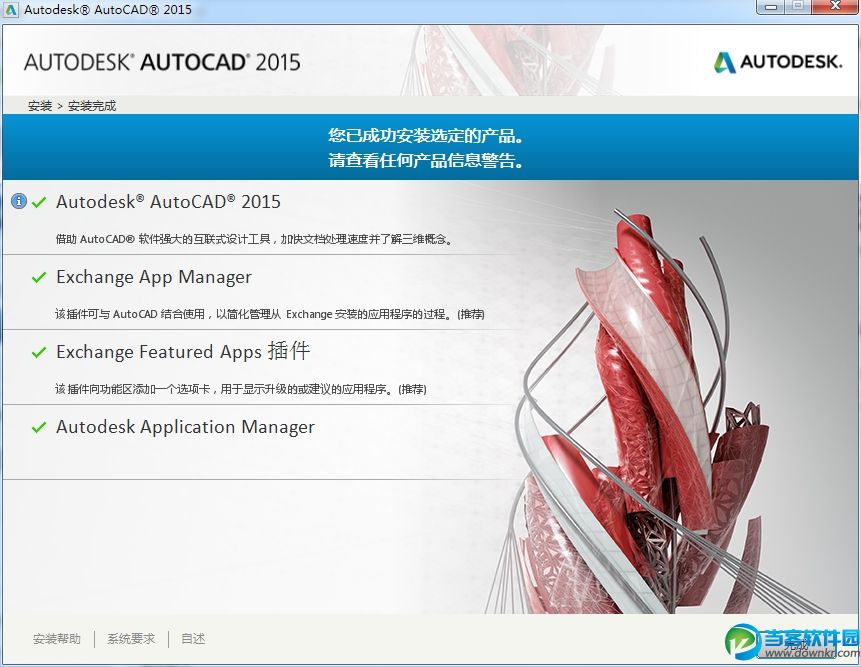Viewport: 861px width, 667px height.
Task: Click the Featured Apps description about 选项卡
Action: pyautogui.click(x=241, y=389)
